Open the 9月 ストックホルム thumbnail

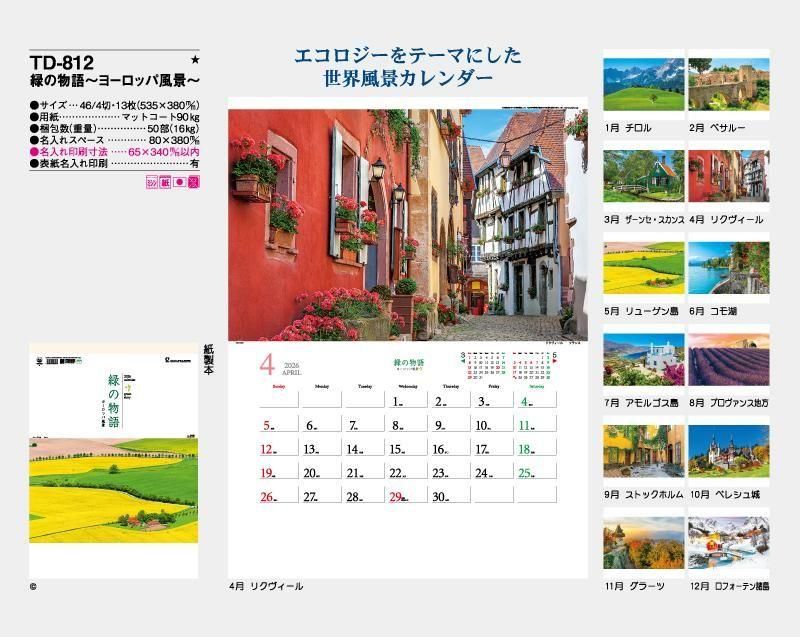[643, 451]
